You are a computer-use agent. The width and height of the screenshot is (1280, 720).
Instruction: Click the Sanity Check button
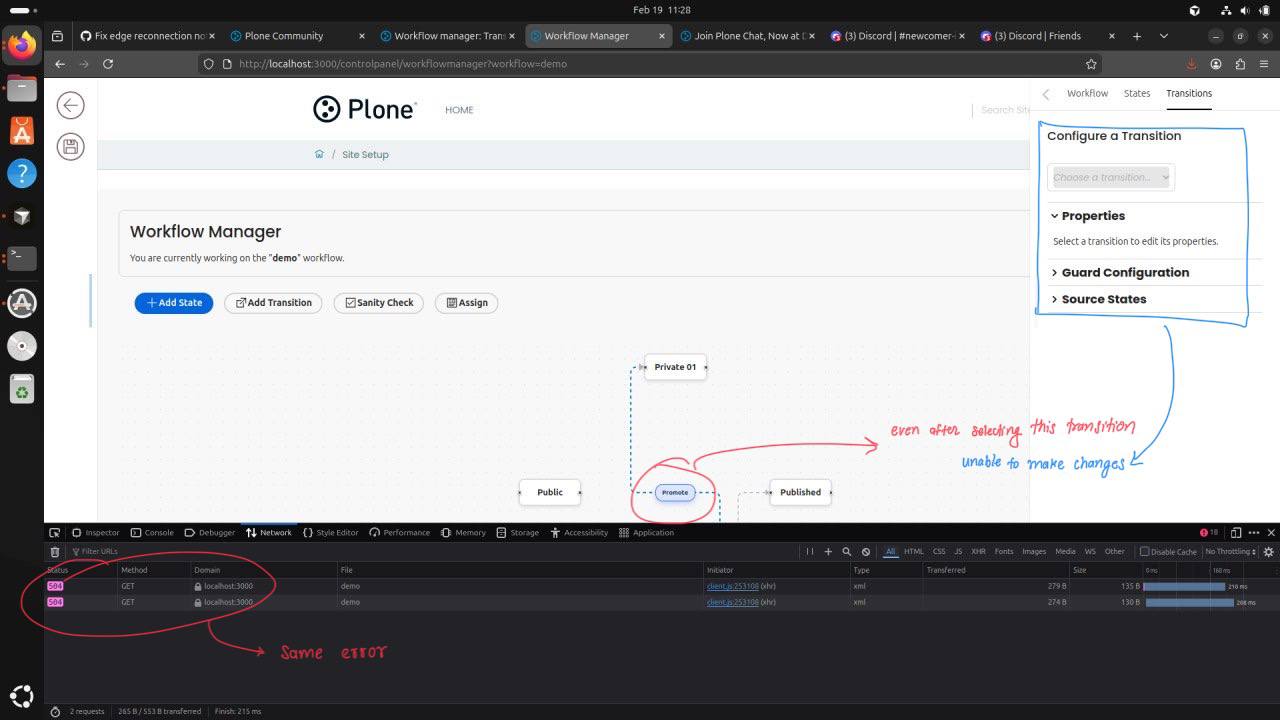(378, 303)
